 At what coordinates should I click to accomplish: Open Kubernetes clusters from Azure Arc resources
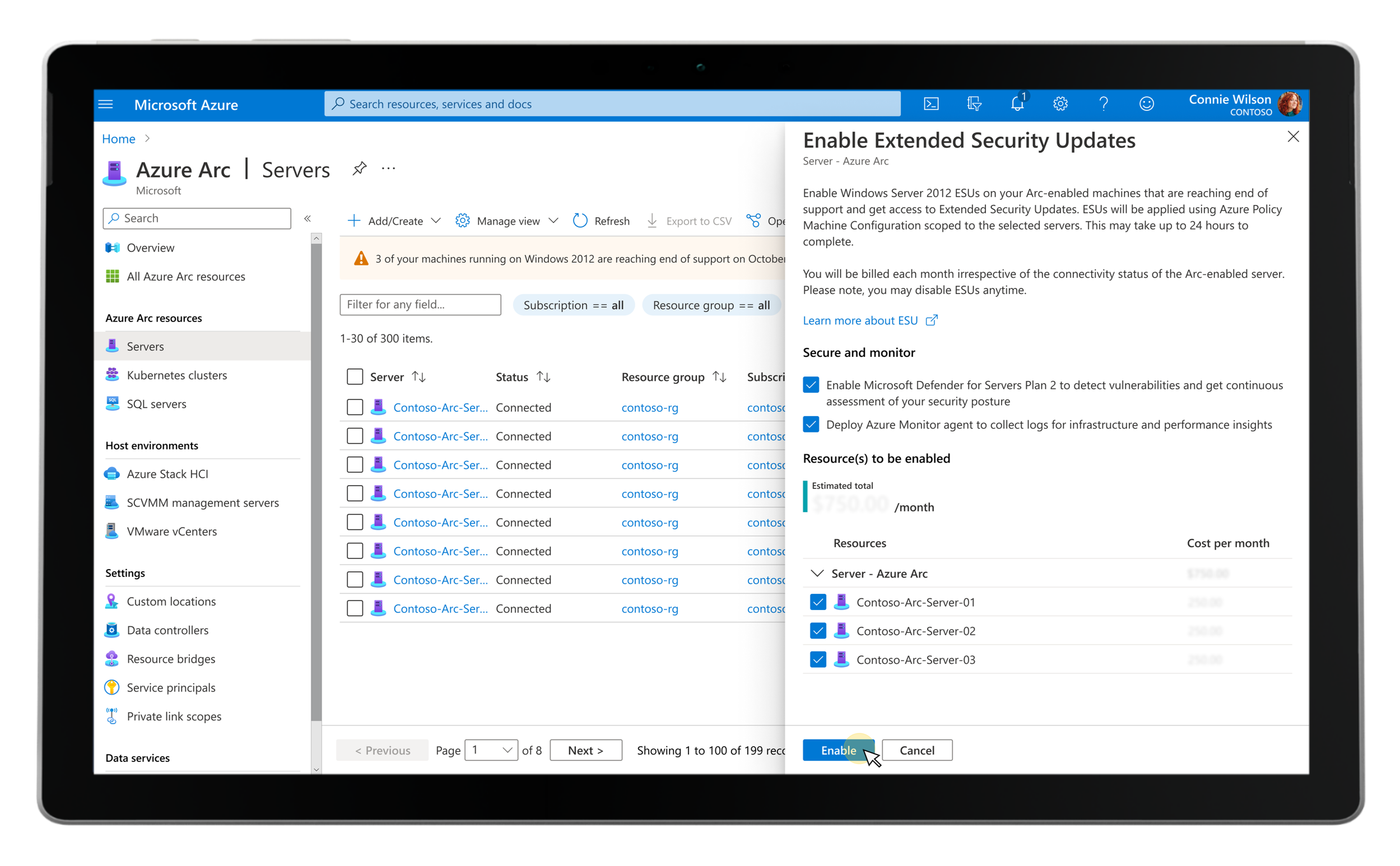pos(176,375)
